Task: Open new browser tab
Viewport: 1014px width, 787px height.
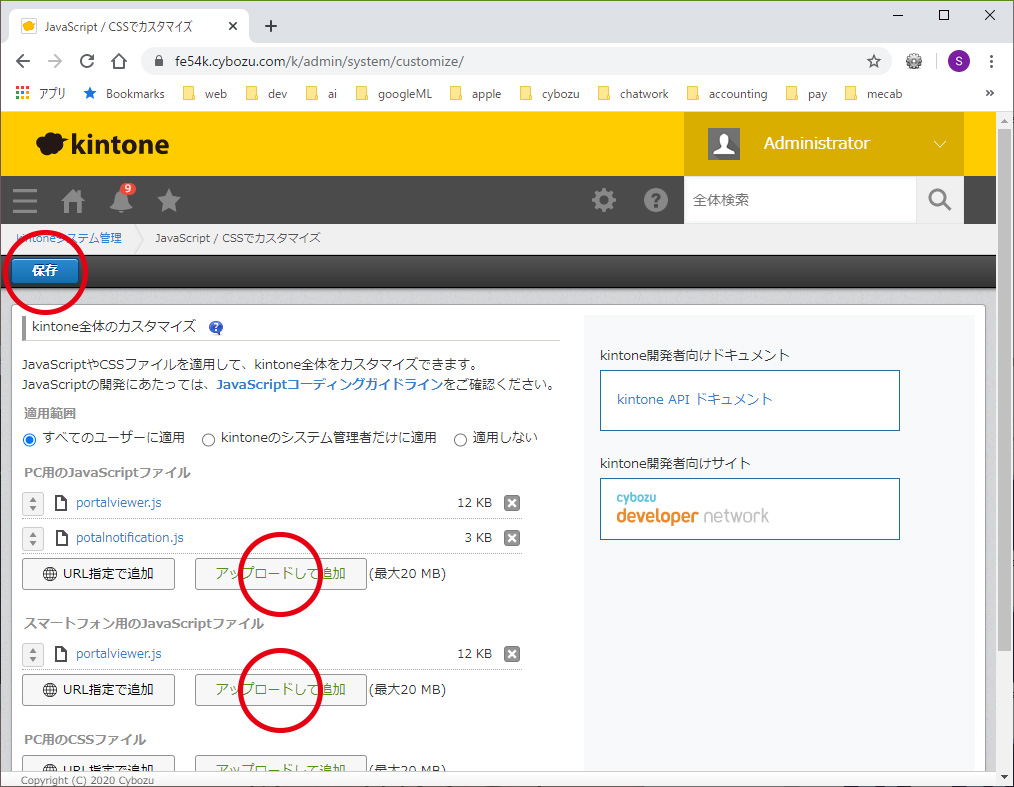Action: (x=271, y=26)
